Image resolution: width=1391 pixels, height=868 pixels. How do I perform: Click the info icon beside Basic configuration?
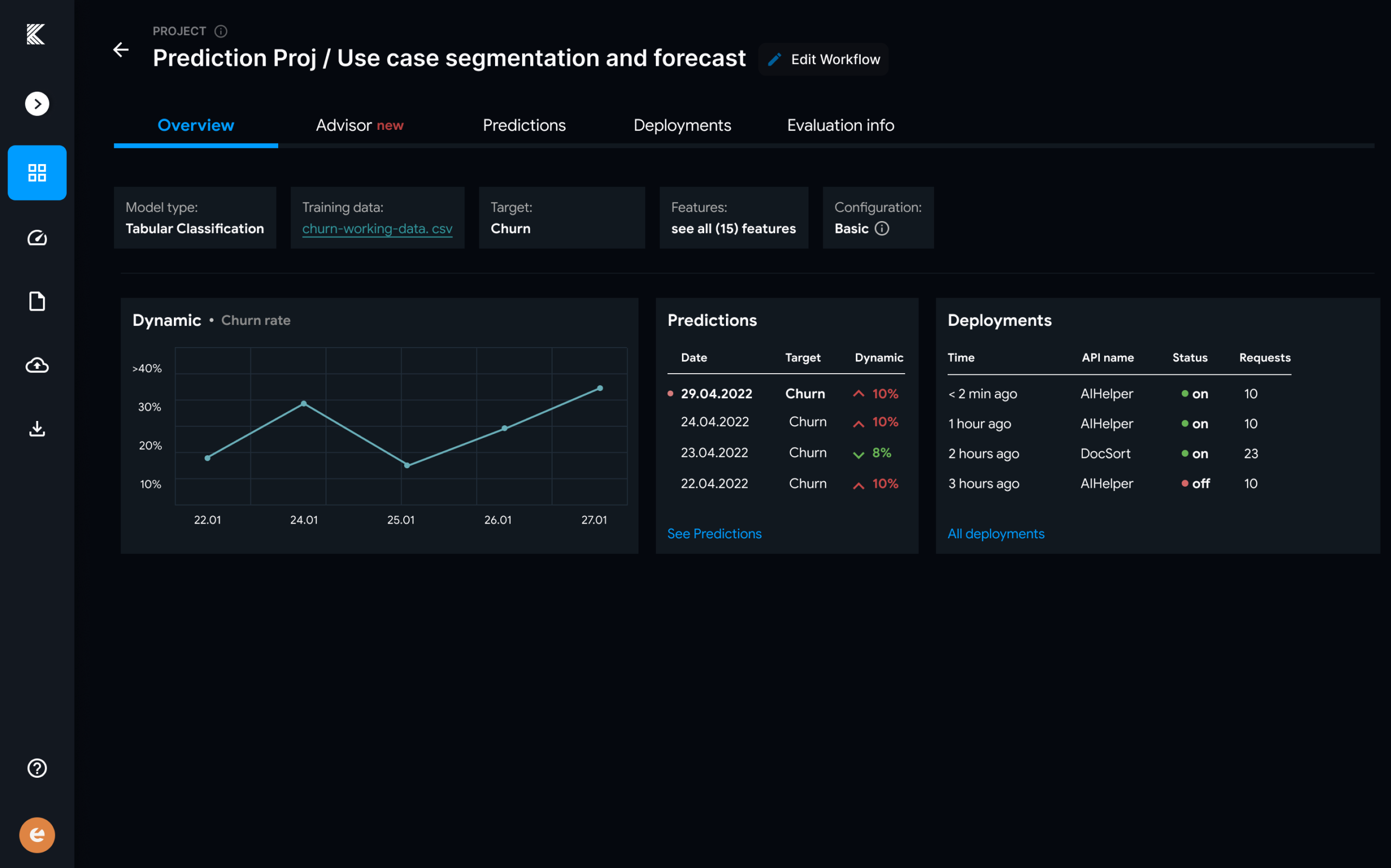pyautogui.click(x=882, y=229)
